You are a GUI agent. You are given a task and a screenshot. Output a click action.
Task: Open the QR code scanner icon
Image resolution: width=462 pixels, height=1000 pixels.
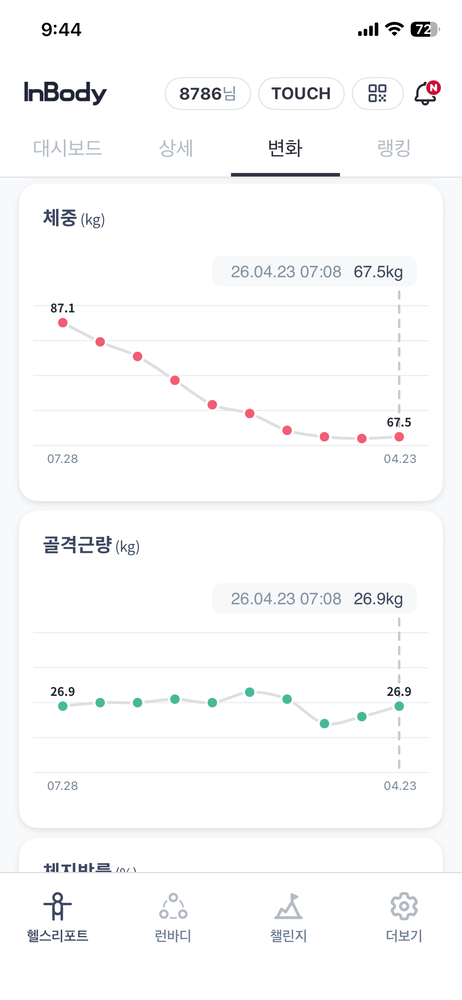coord(378,94)
